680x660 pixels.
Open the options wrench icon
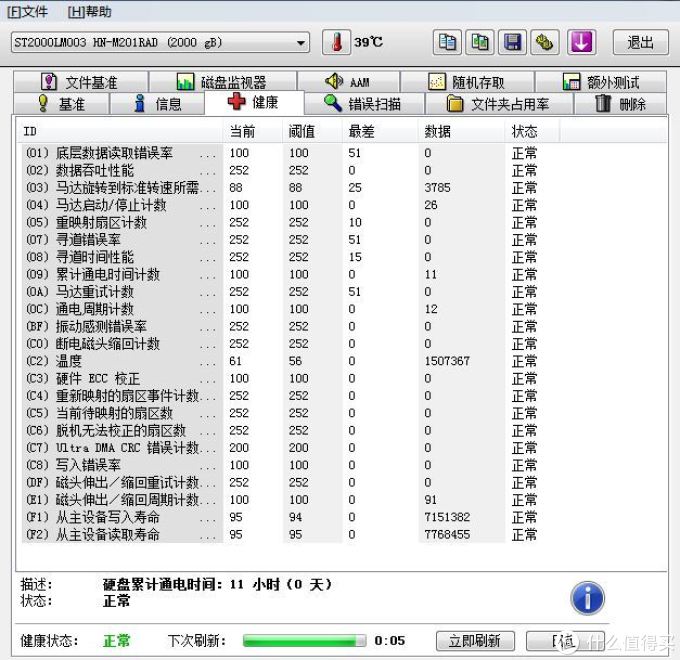tap(545, 42)
